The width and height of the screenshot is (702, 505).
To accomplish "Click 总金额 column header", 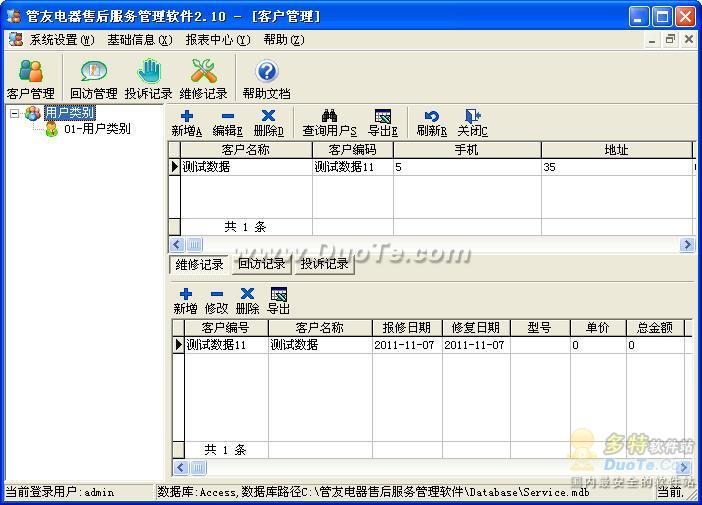I will 655,328.
